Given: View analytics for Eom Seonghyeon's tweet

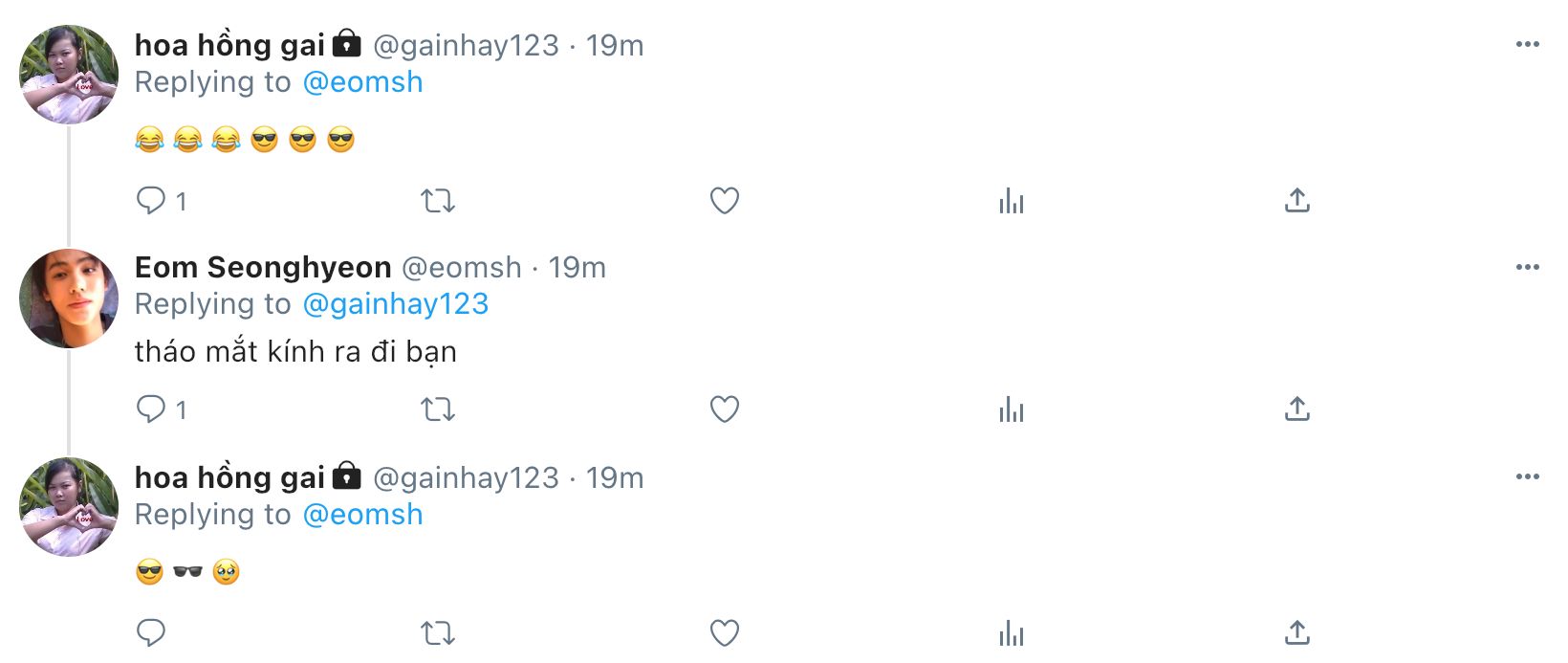Looking at the screenshot, I should coord(1011,409).
